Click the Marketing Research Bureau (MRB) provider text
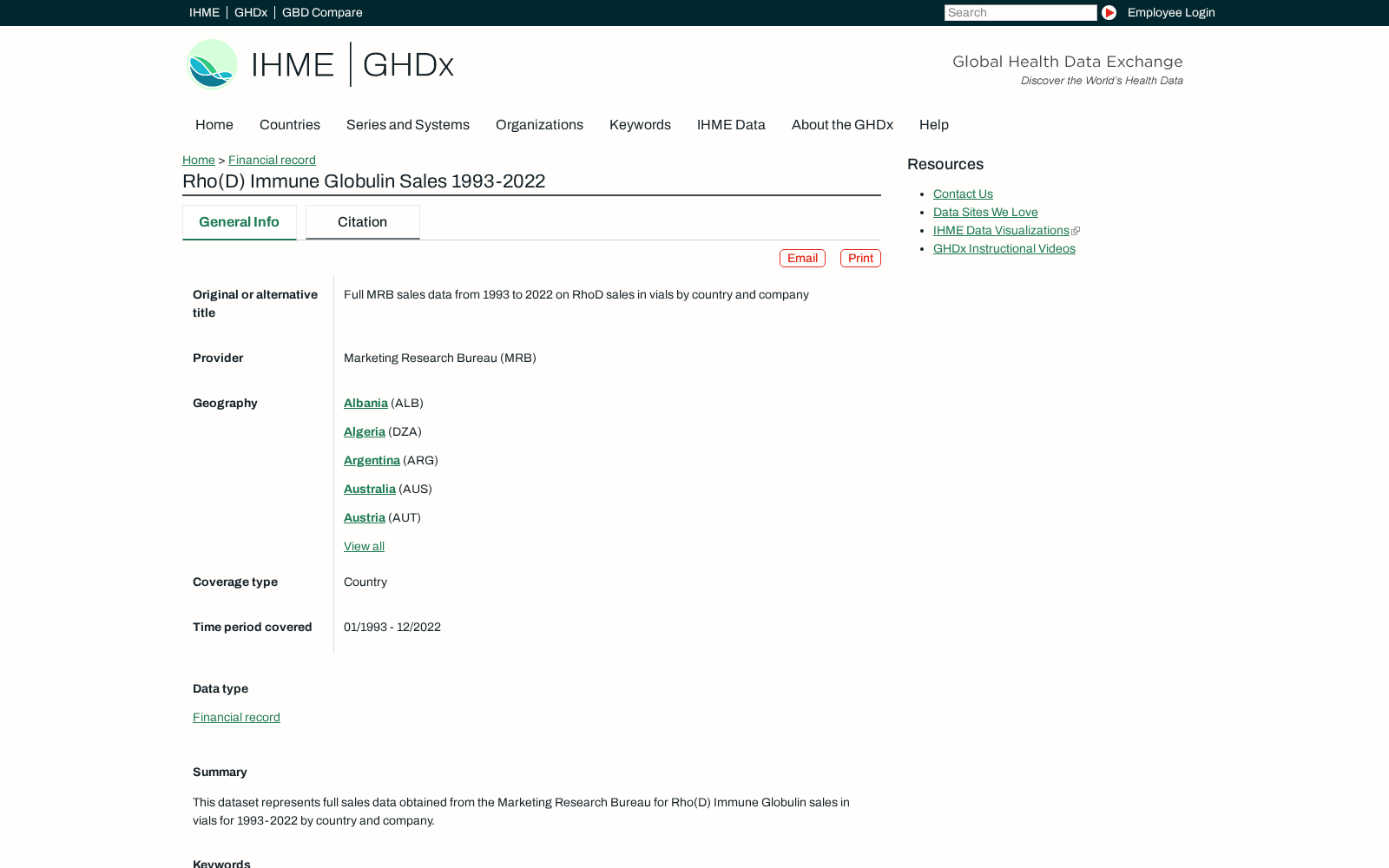The height and width of the screenshot is (868, 1389). point(440,358)
